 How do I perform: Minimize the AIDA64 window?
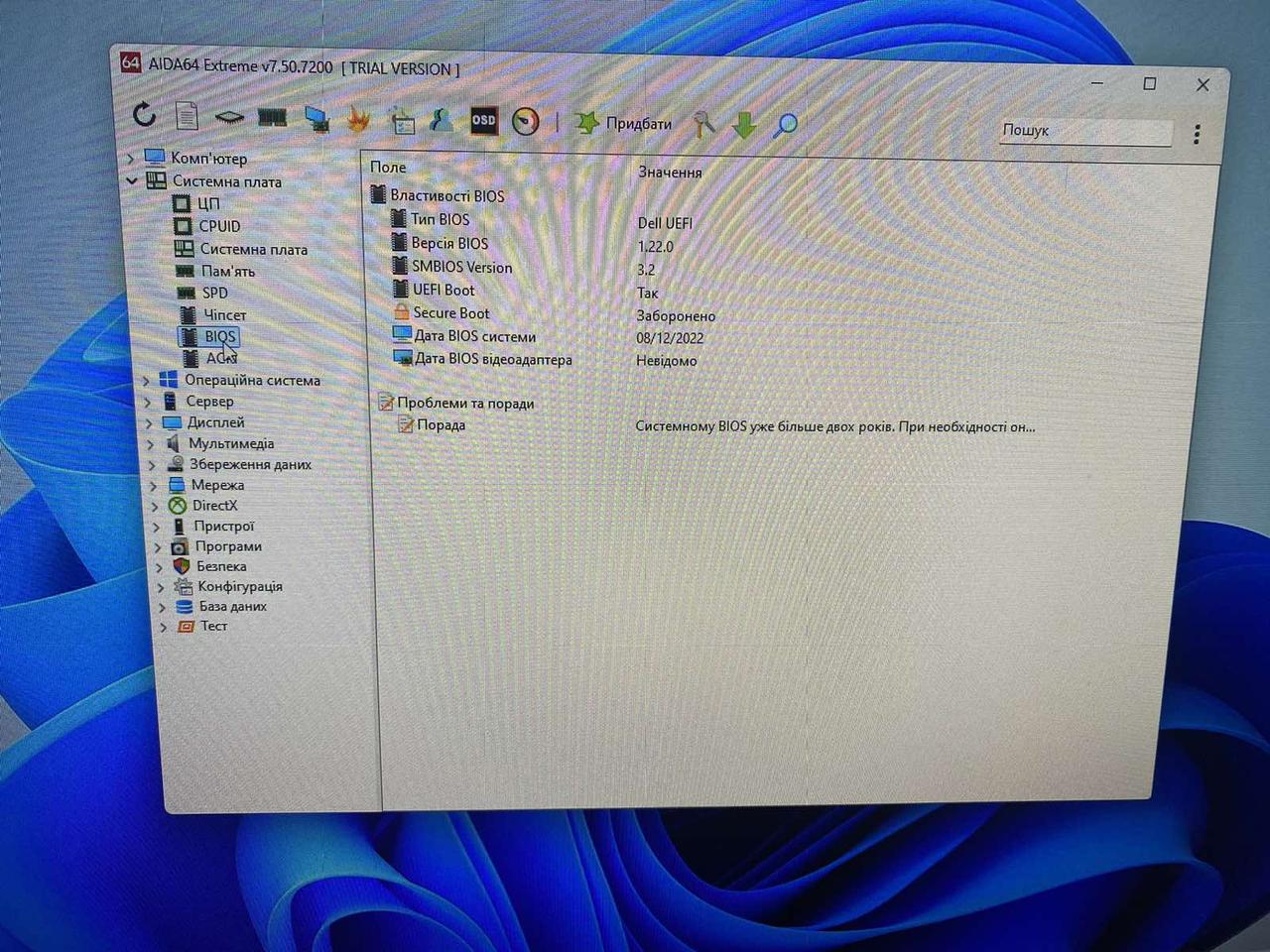pos(1097,83)
